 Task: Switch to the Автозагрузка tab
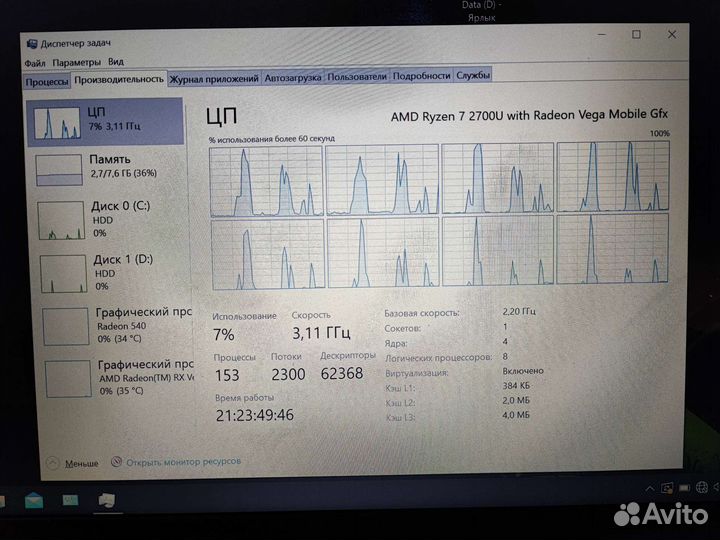[292, 78]
